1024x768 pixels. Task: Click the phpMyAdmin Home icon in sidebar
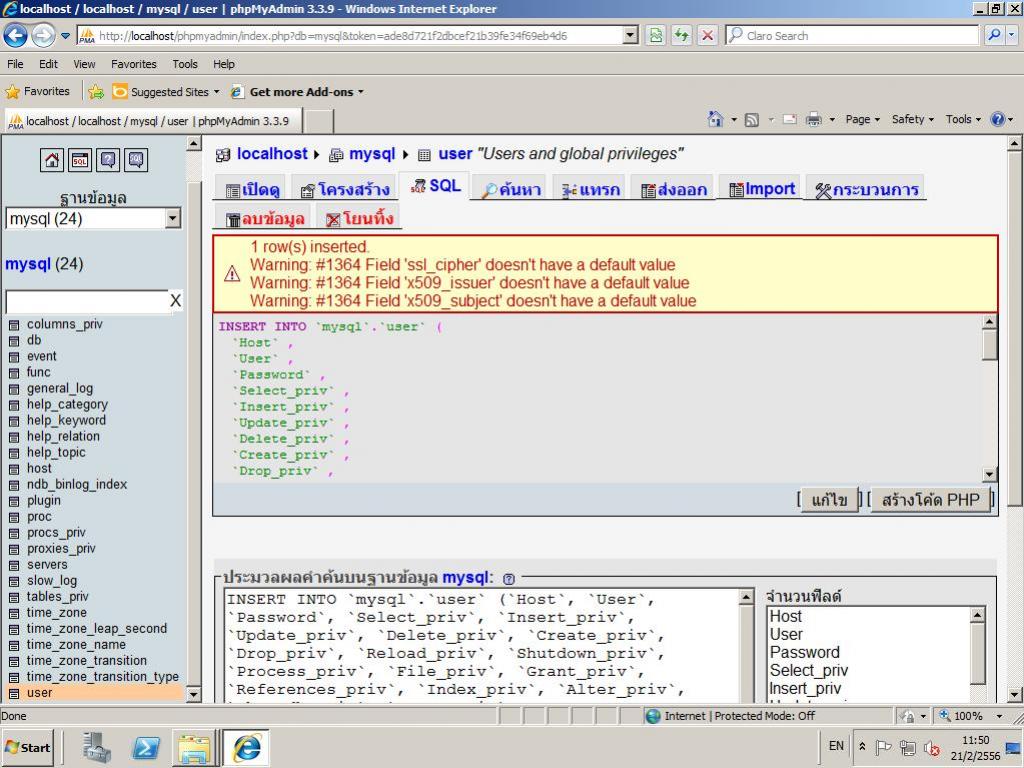tap(52, 160)
